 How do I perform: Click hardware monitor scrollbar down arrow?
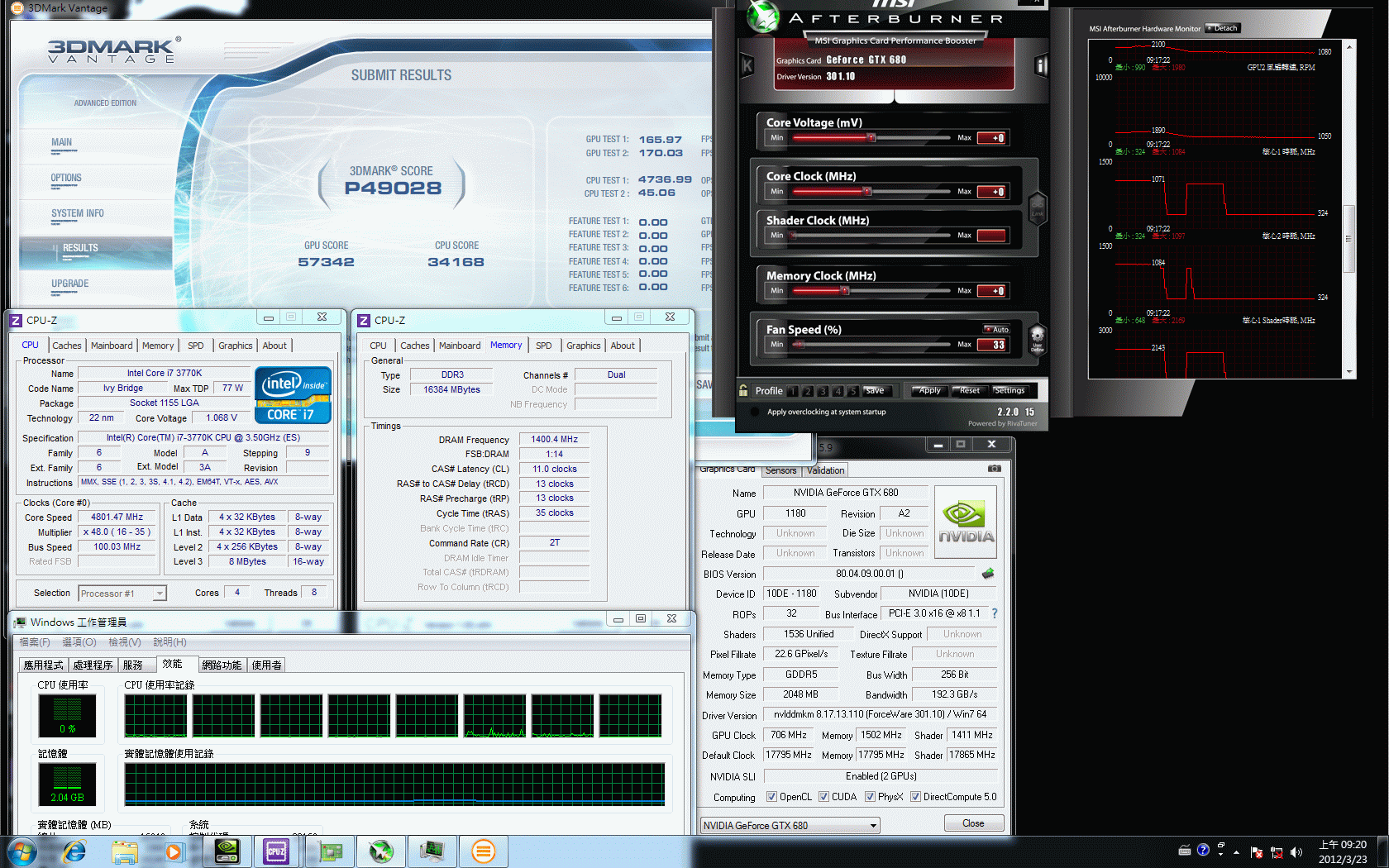pyautogui.click(x=1349, y=373)
